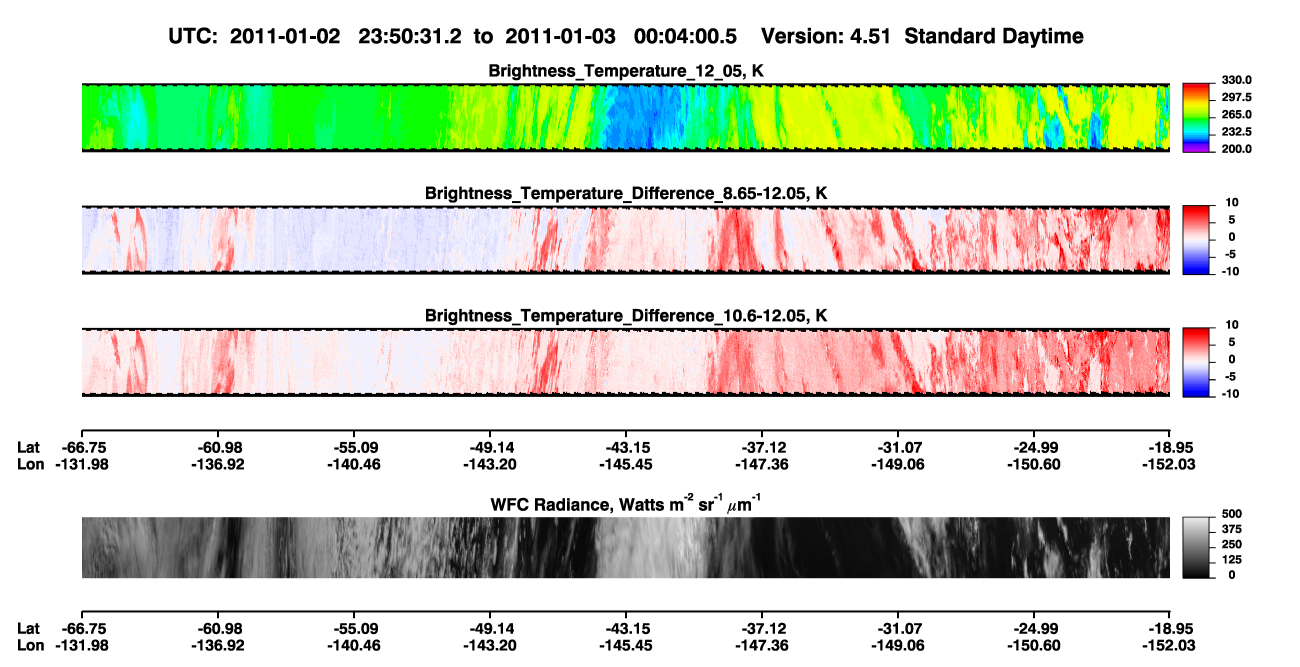Click the 330.0 color bar label
The width and height of the screenshot is (1300, 667).
1237,80
